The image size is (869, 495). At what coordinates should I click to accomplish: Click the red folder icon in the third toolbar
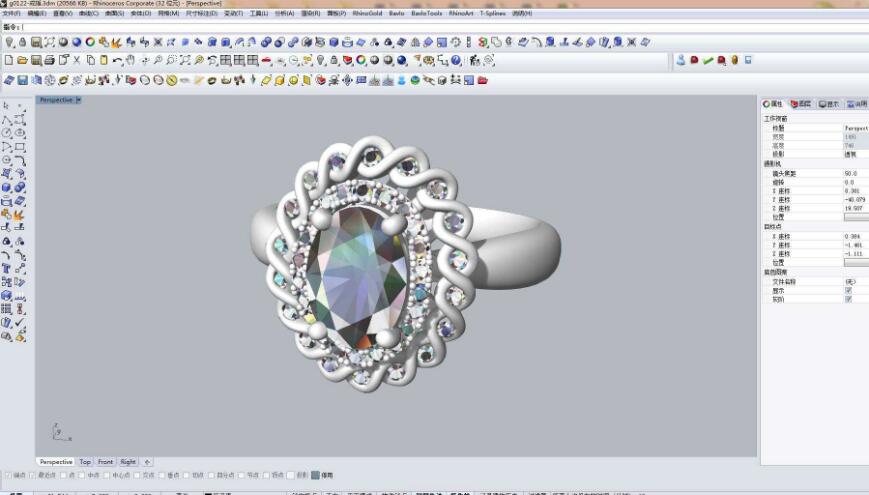click(x=483, y=80)
